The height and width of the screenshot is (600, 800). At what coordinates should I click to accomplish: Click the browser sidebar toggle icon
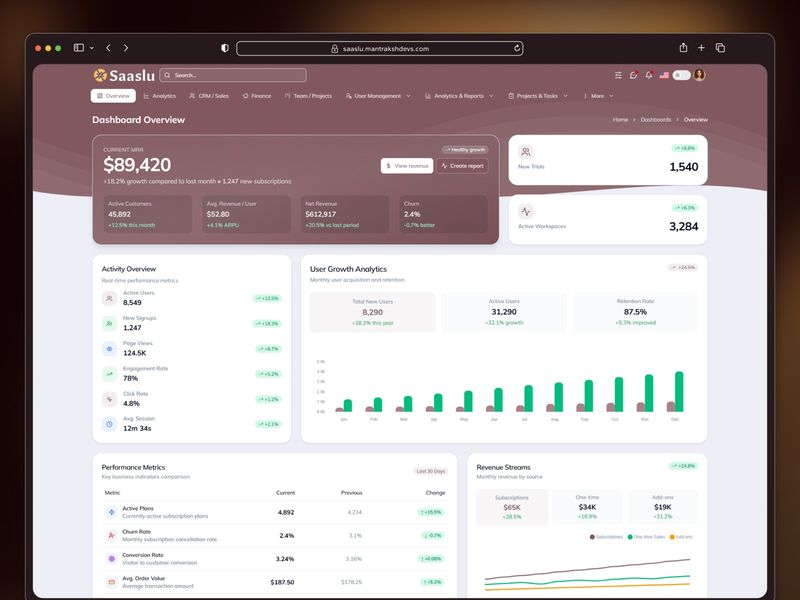click(79, 47)
